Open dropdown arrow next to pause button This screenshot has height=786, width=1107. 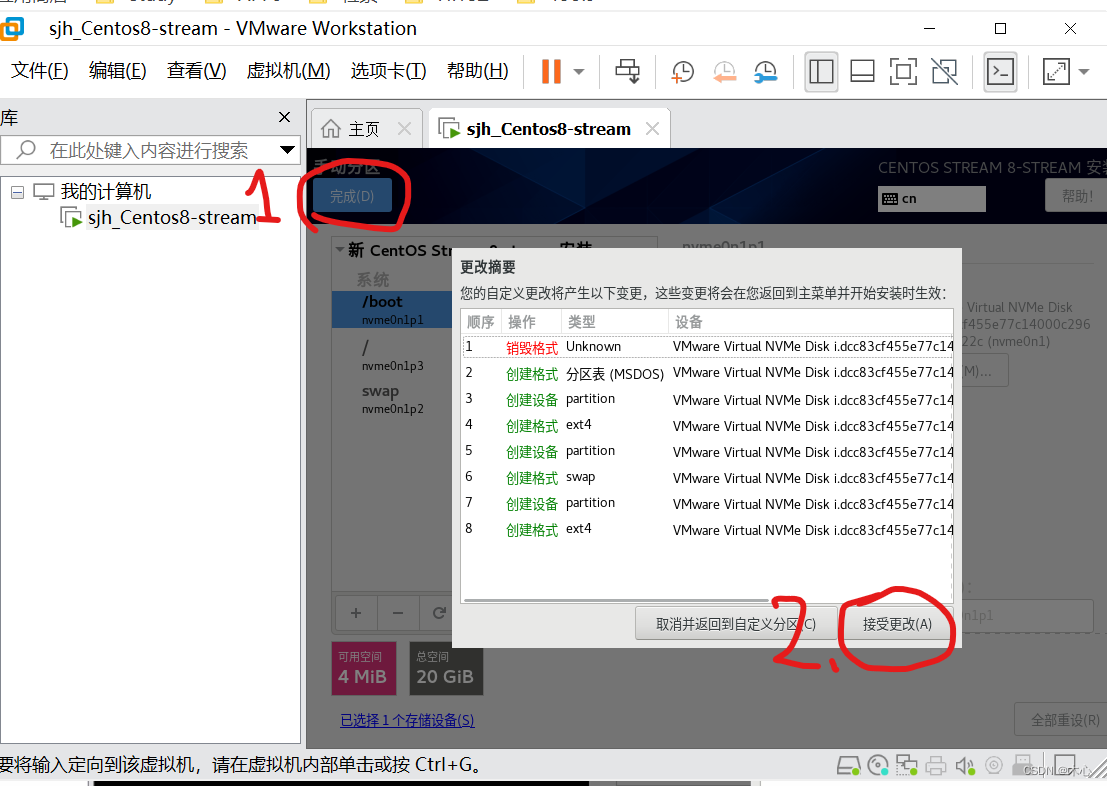click(x=579, y=71)
